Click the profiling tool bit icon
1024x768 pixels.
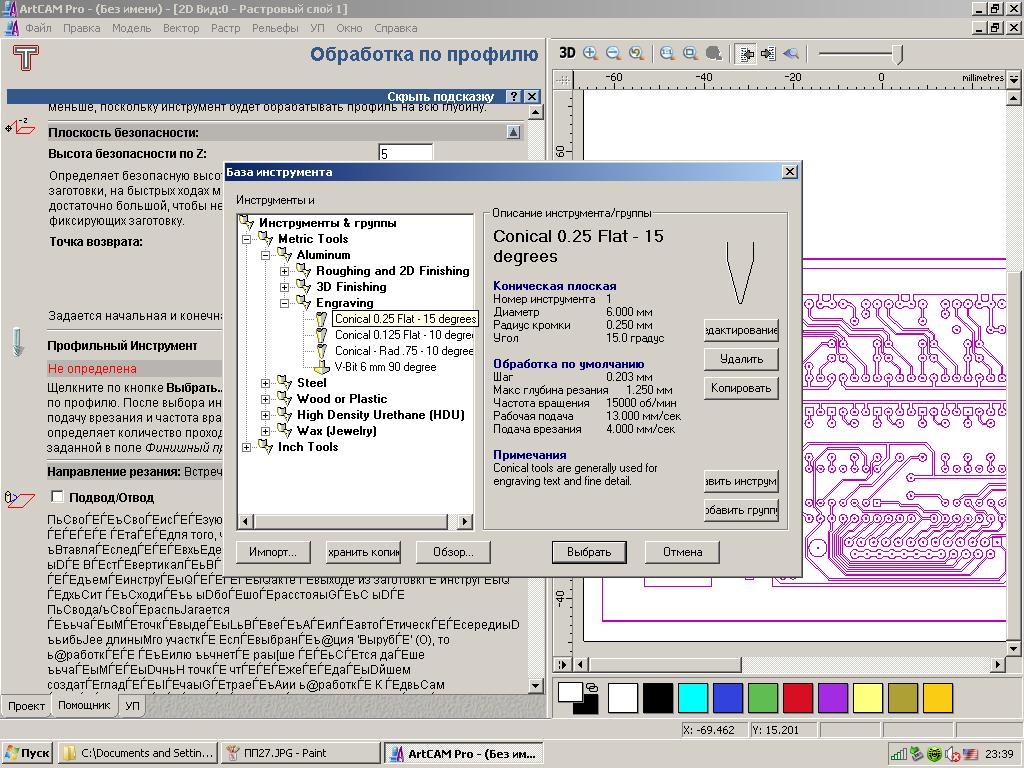click(18, 342)
